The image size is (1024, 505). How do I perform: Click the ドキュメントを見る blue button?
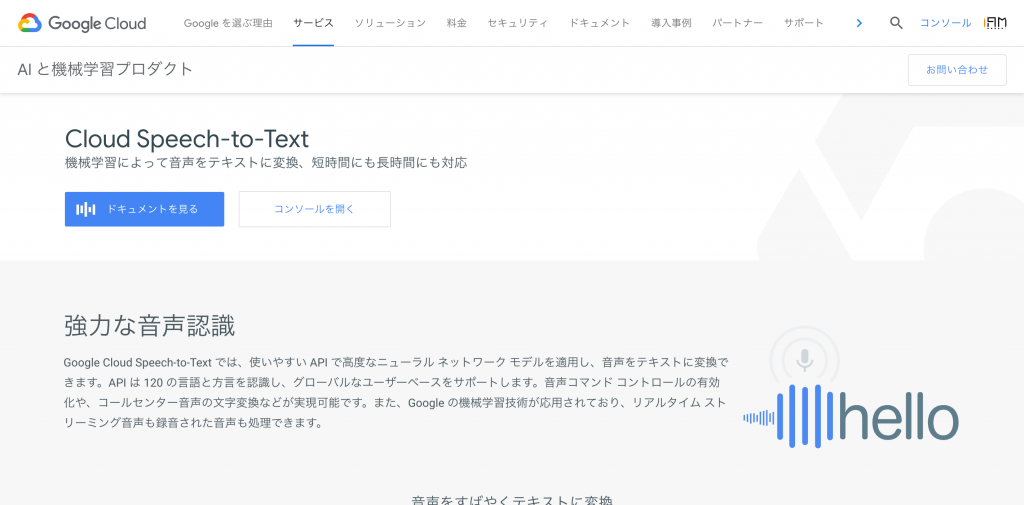pyautogui.click(x=144, y=209)
